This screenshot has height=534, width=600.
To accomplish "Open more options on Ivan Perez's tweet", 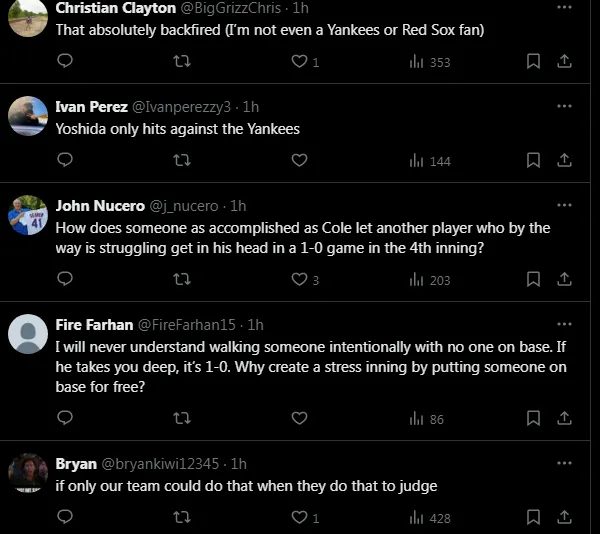I will (x=564, y=106).
